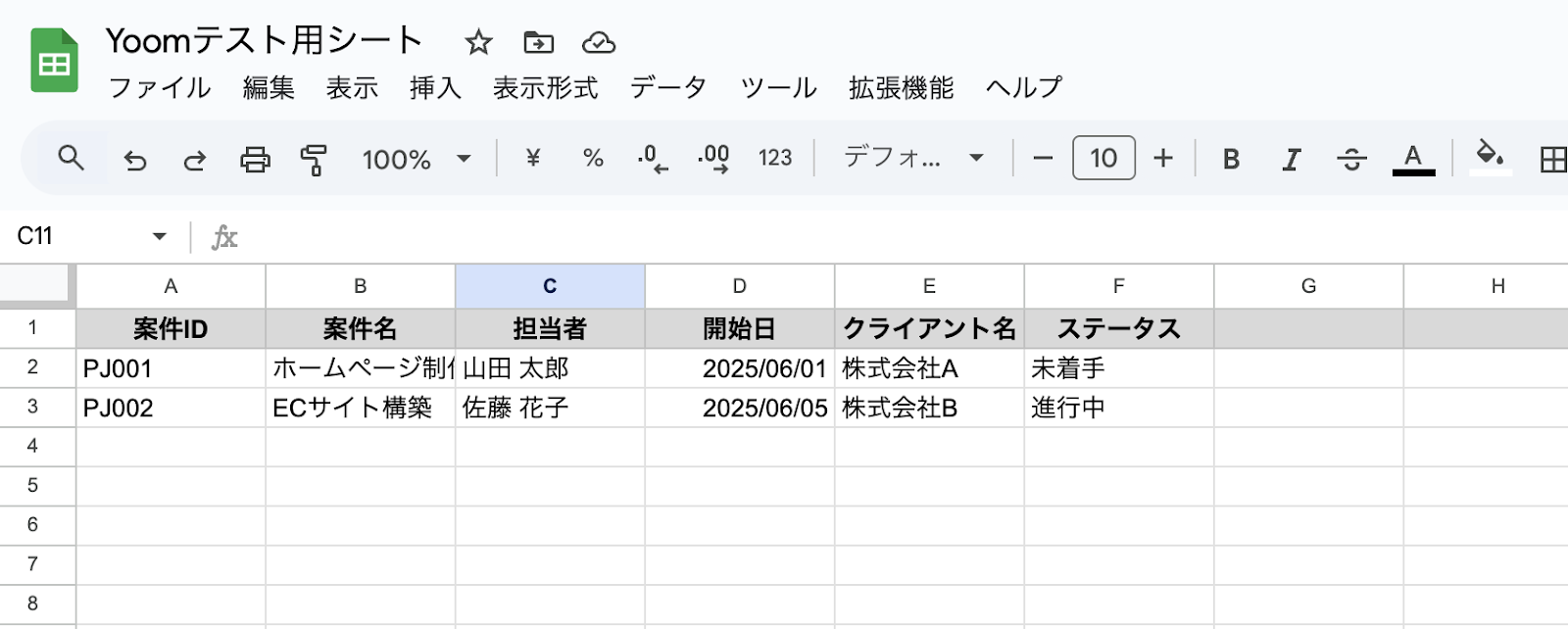Screen dimensions: 1568x629
Task: Increase decimal places
Action: (x=713, y=158)
